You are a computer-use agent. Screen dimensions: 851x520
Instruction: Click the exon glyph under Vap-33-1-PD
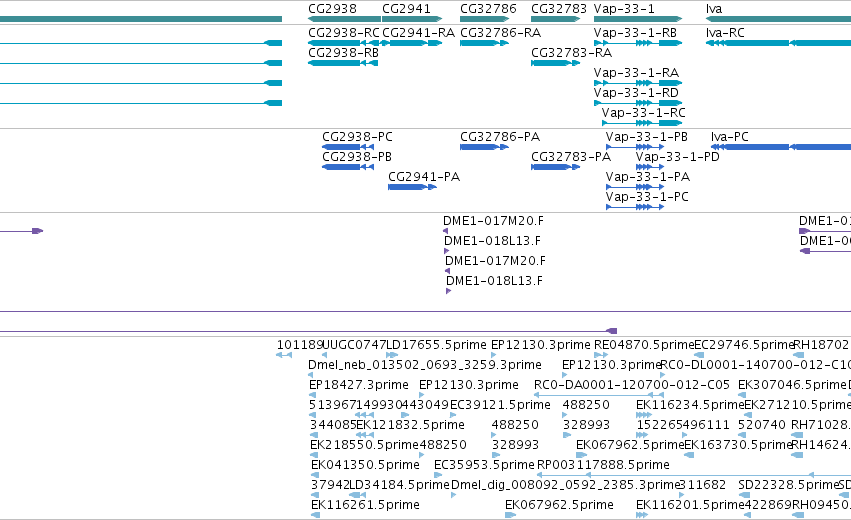pos(650,167)
